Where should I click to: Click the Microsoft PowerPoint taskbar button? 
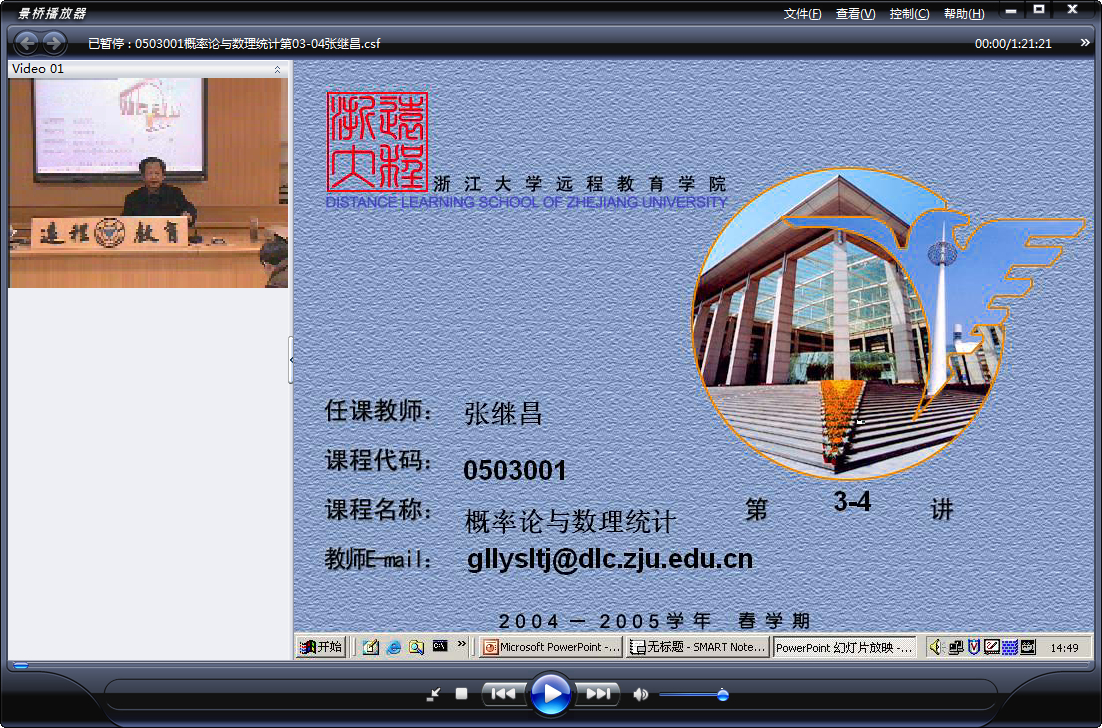pyautogui.click(x=552, y=647)
